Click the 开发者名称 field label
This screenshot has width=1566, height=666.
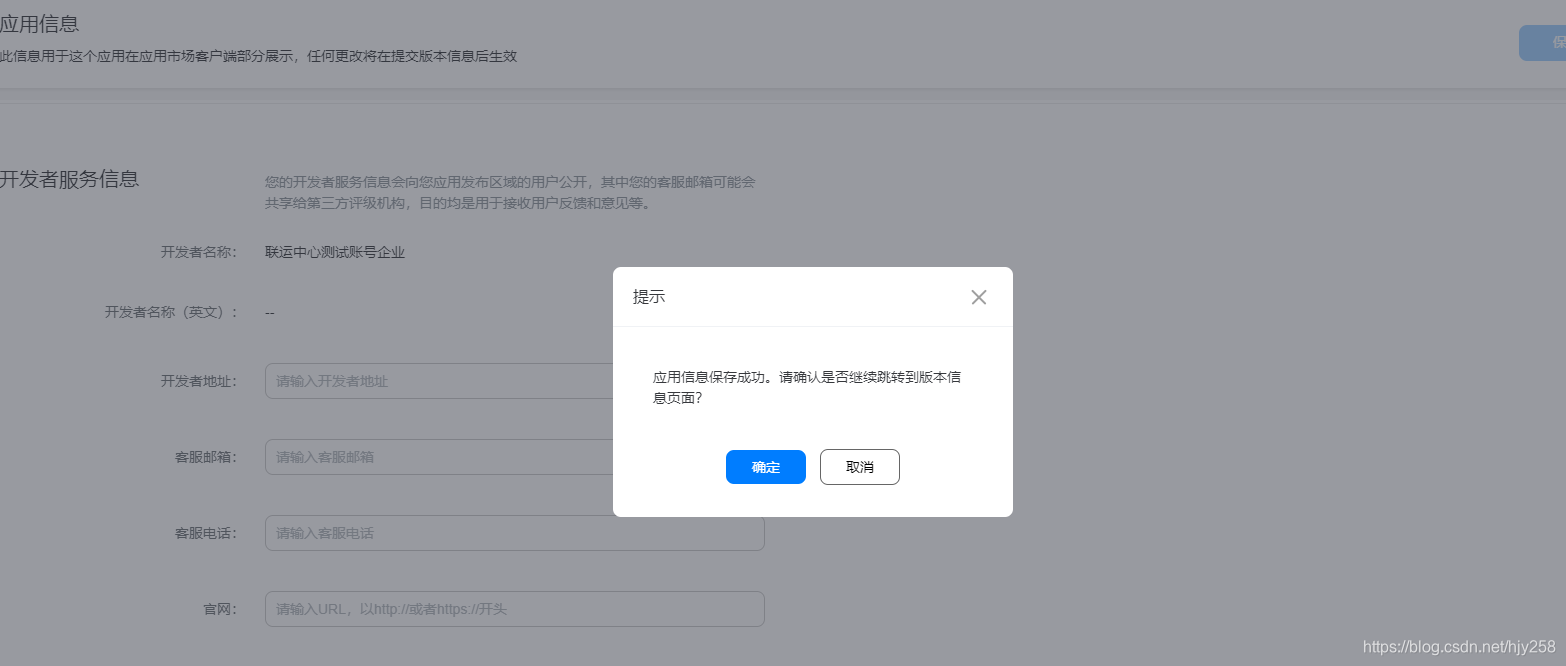(199, 252)
